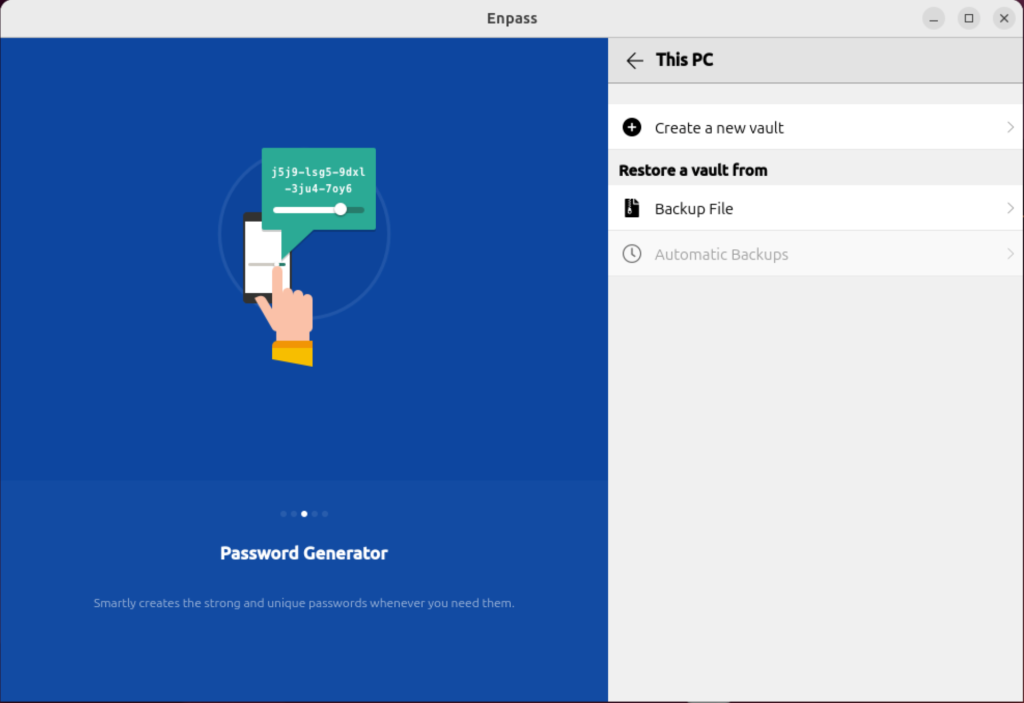Select the Automatic Backups option
Screen dimensions: 1024x703
pyautogui.click(x=722, y=253)
